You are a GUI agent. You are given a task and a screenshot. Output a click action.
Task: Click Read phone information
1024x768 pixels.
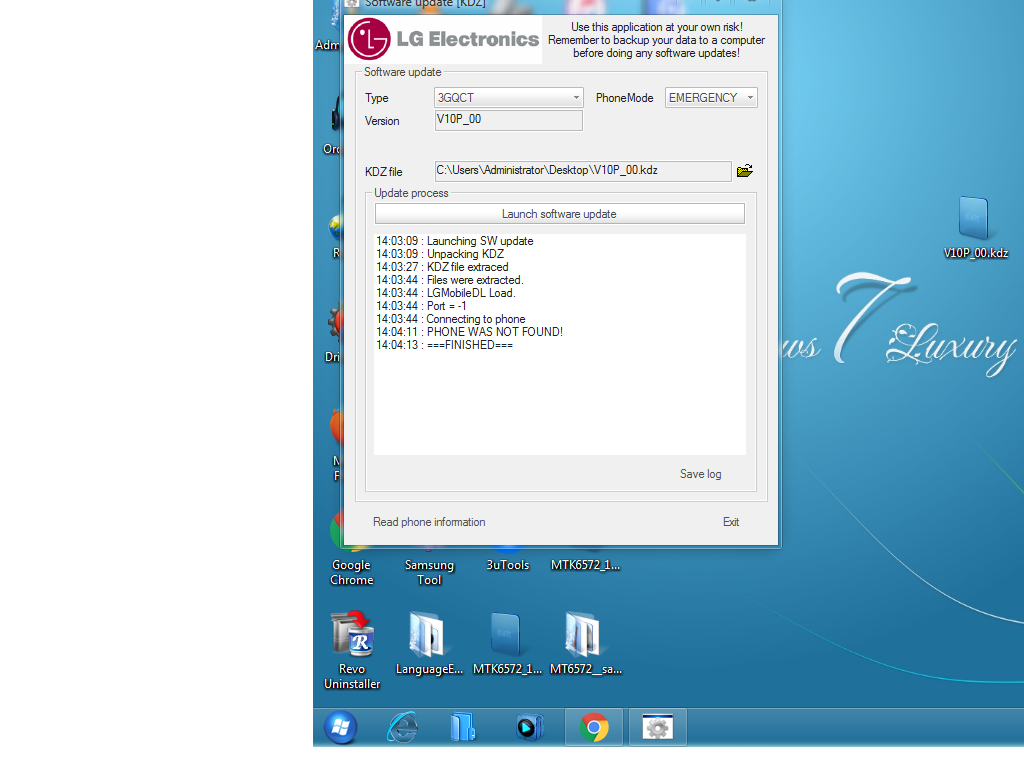click(x=429, y=522)
